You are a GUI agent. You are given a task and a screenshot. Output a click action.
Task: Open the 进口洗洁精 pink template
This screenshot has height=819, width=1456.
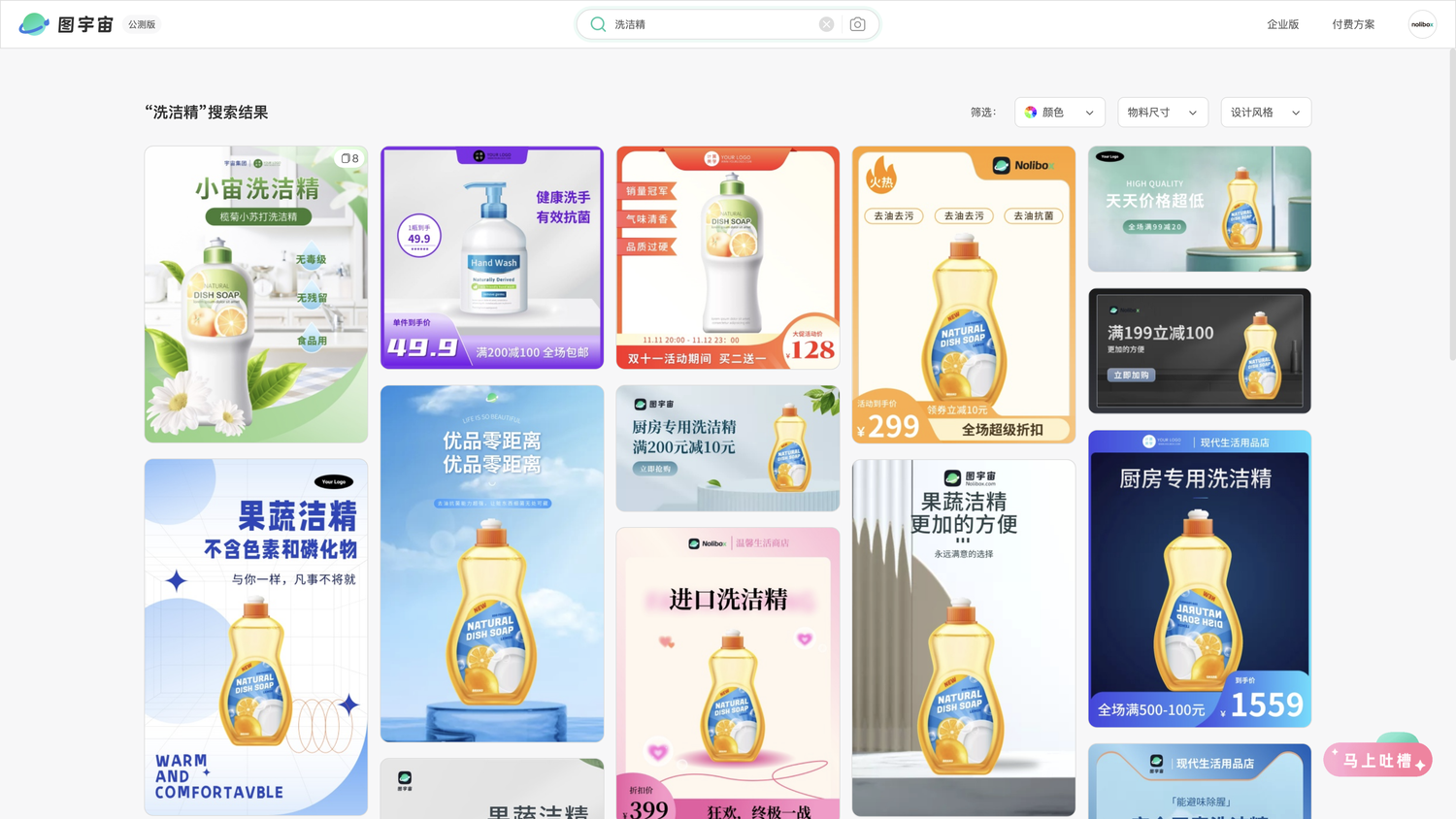pyautogui.click(x=728, y=673)
